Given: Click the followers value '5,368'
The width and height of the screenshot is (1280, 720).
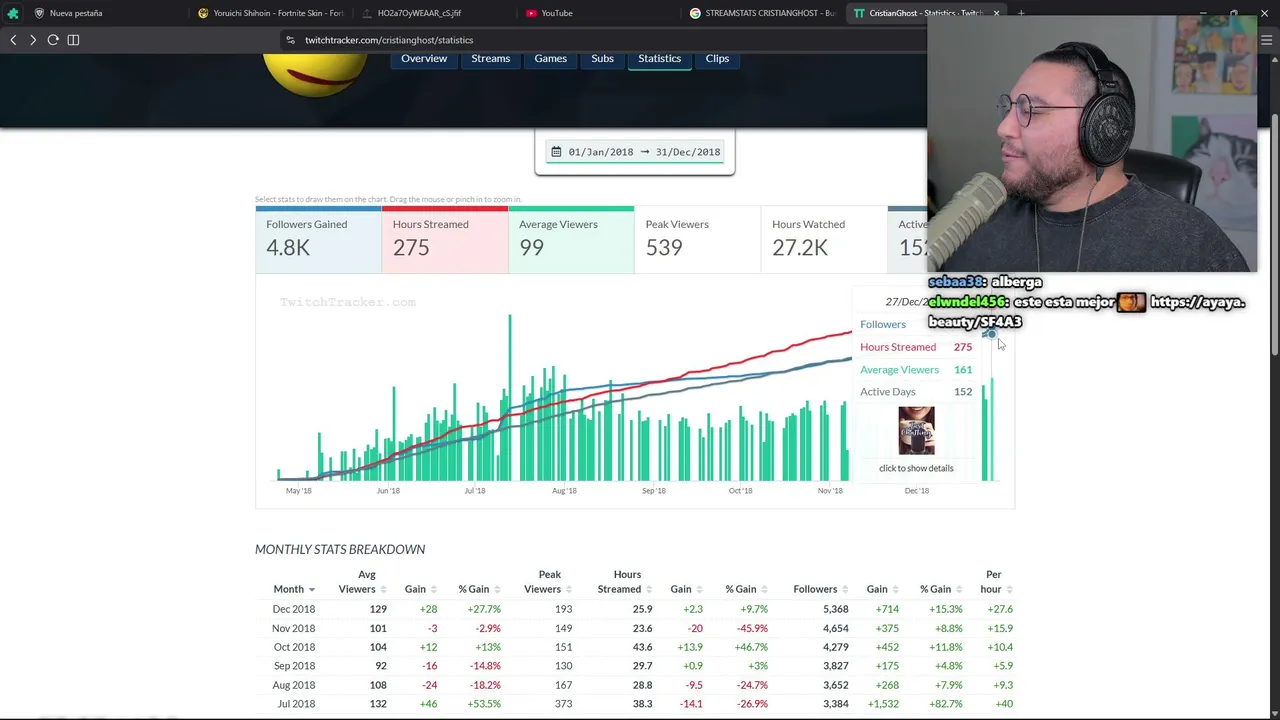Looking at the screenshot, I should click(835, 609).
